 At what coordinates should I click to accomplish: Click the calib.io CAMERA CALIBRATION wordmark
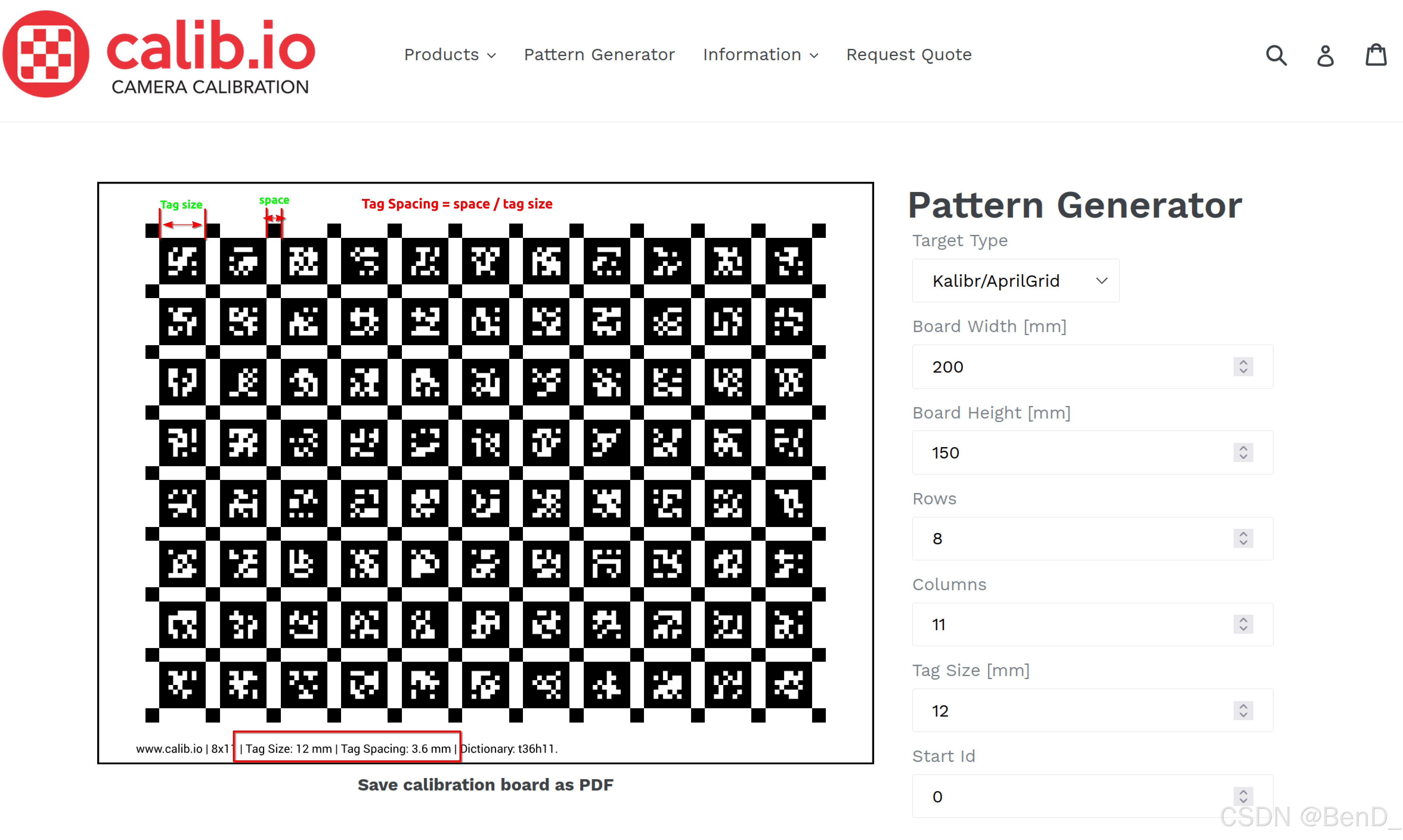pyautogui.click(x=210, y=57)
